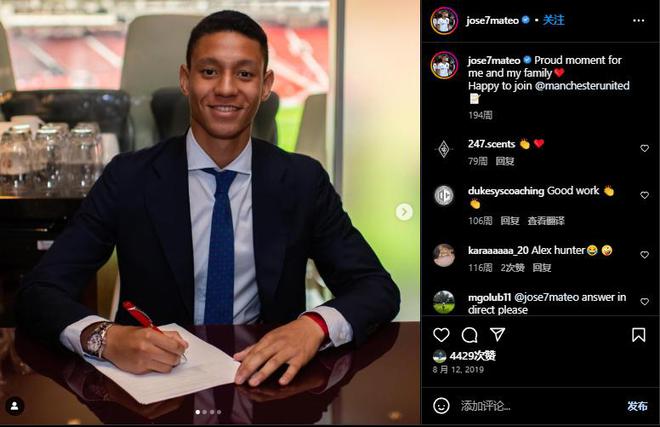Image resolution: width=660 pixels, height=427 pixels.
Task: Open the emoji picker smiley icon
Action: tap(441, 406)
